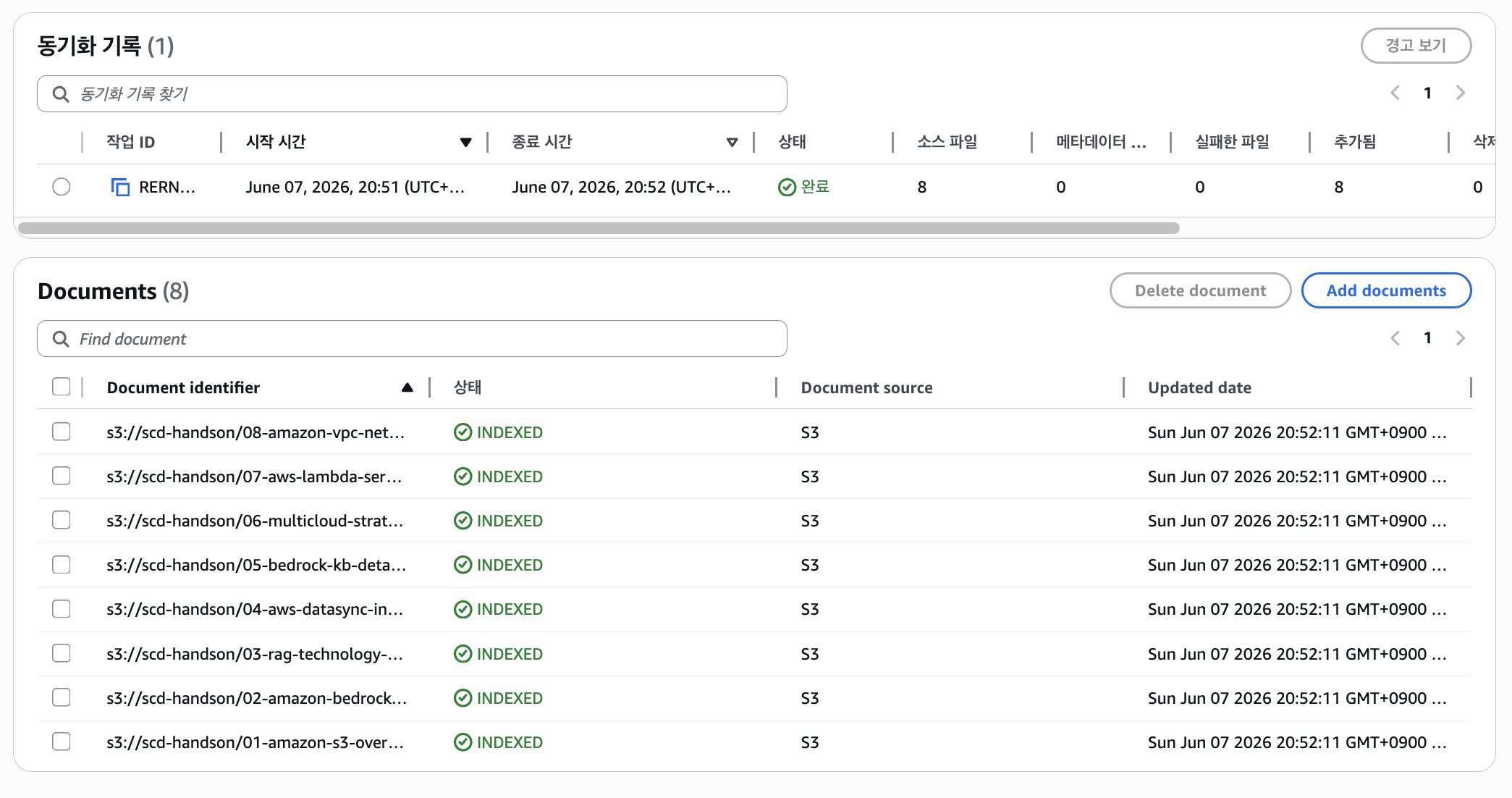
Task: Sort by 종료 시간 column arrow
Action: 732,143
